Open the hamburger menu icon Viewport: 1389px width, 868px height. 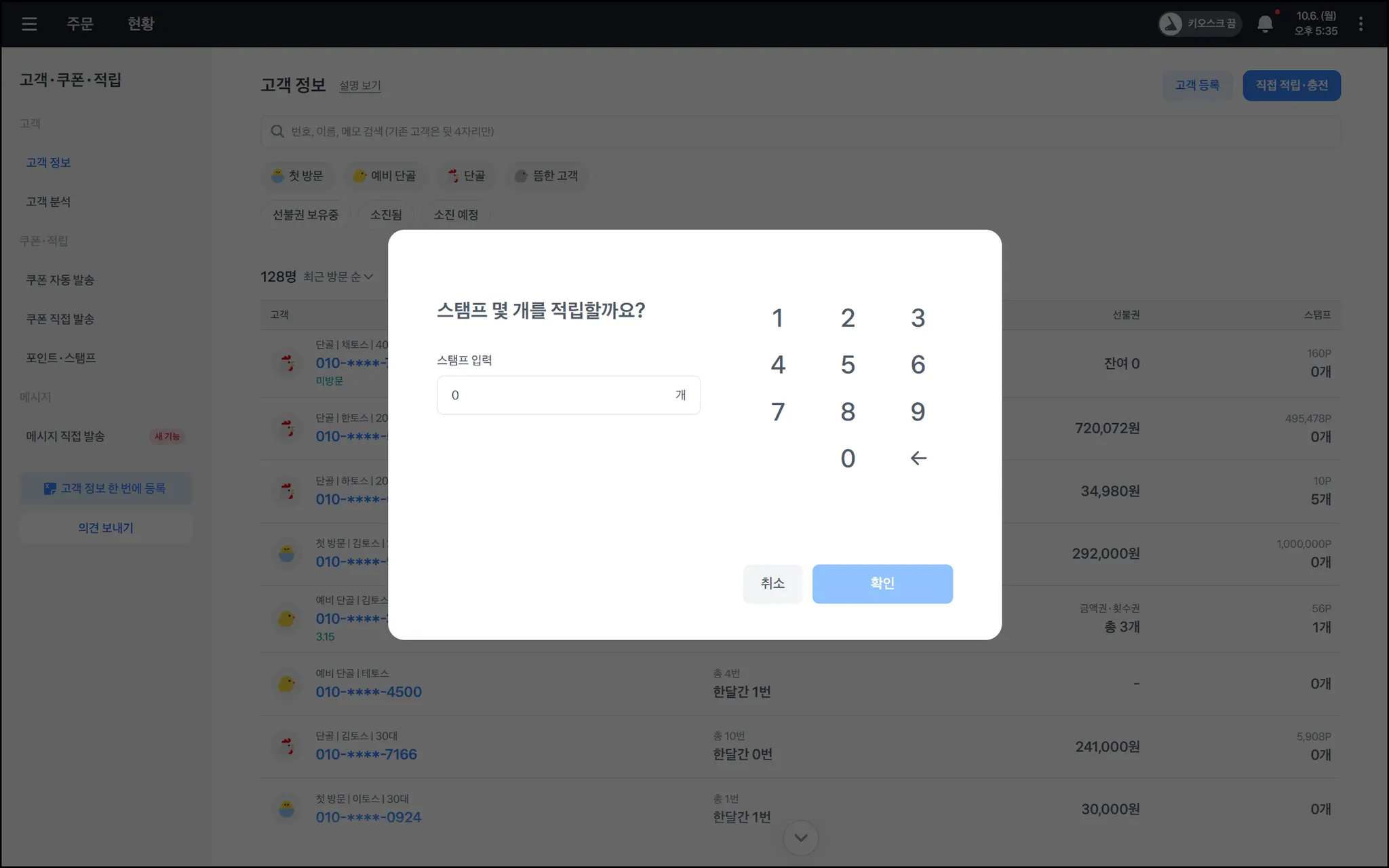28,24
